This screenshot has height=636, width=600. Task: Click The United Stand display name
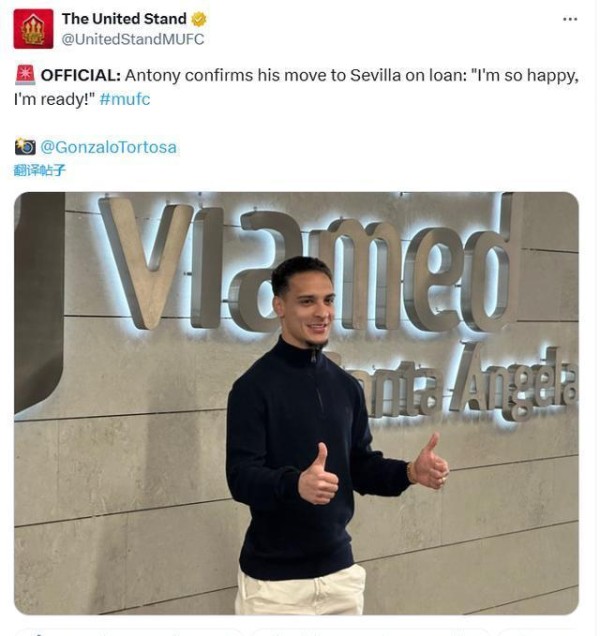[x=124, y=19]
